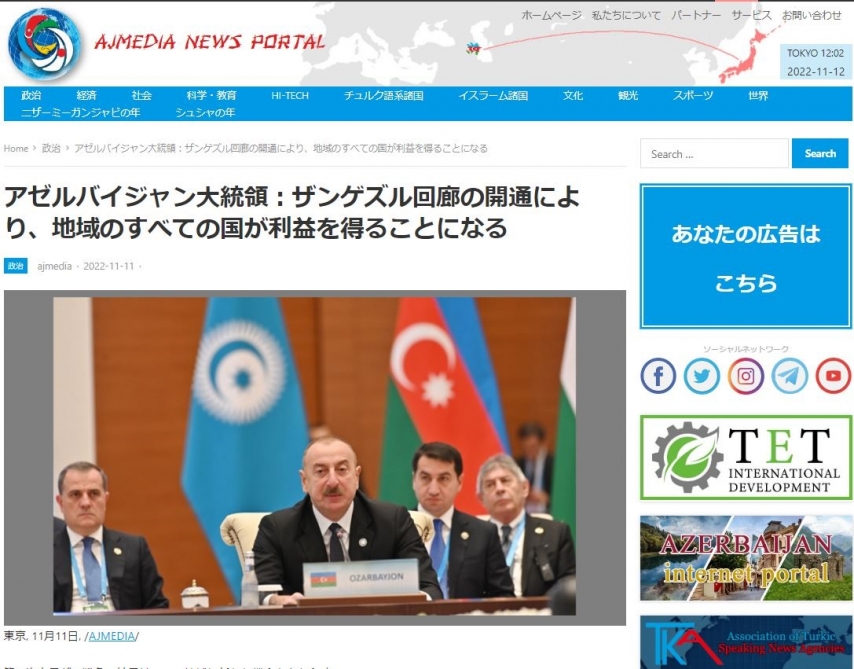
Task: Open the TET International Development banner
Action: tap(745, 457)
